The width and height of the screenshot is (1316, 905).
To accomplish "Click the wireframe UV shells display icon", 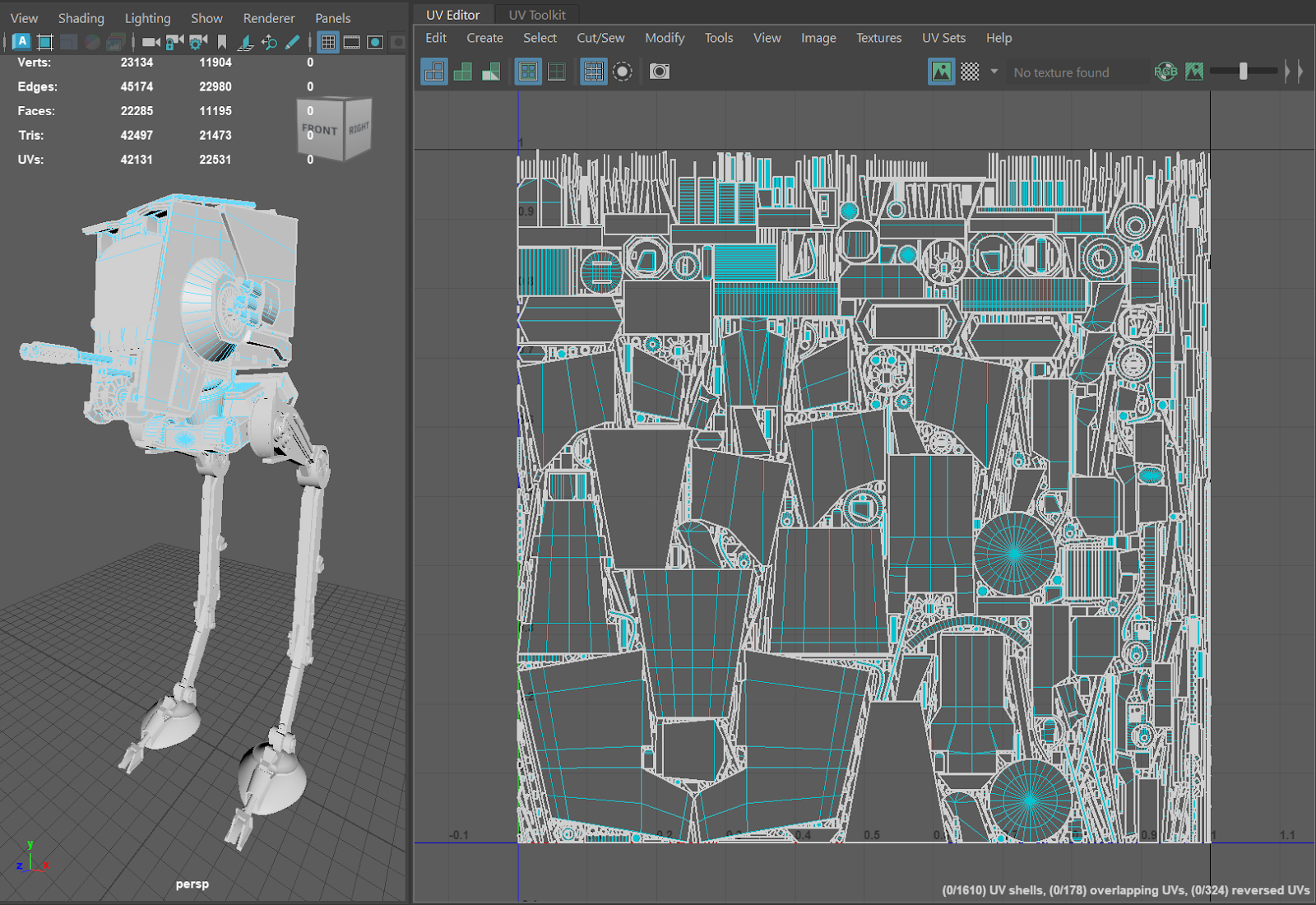I will (434, 72).
